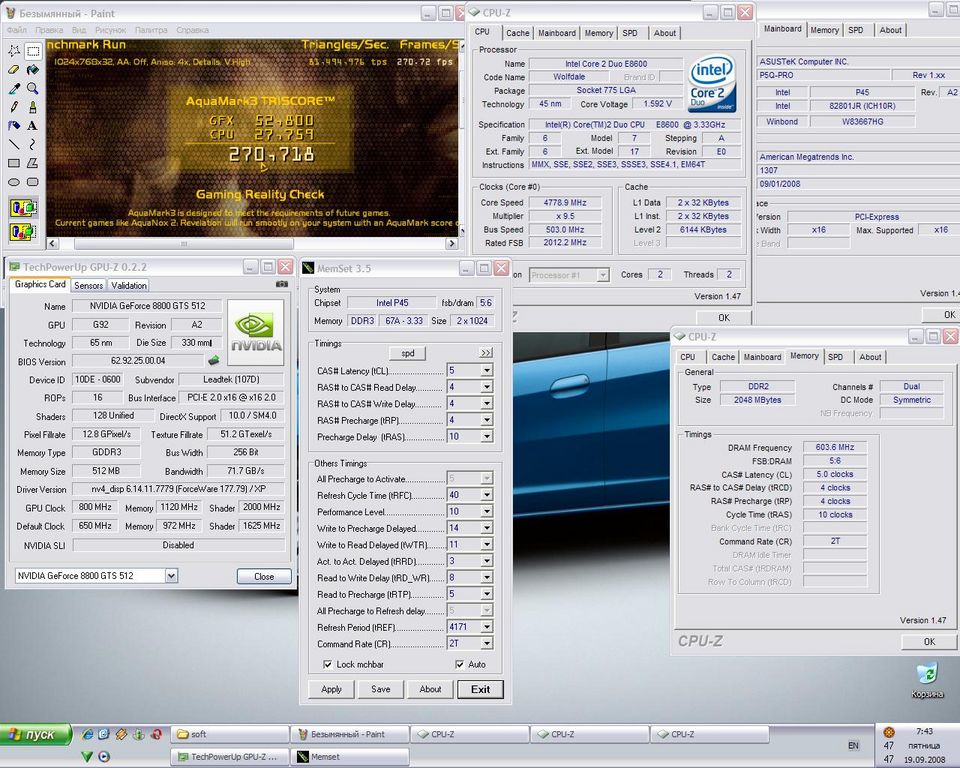The image size is (960, 768).
Task: Pick the Eraser tool in Paint
Action: coord(14,70)
